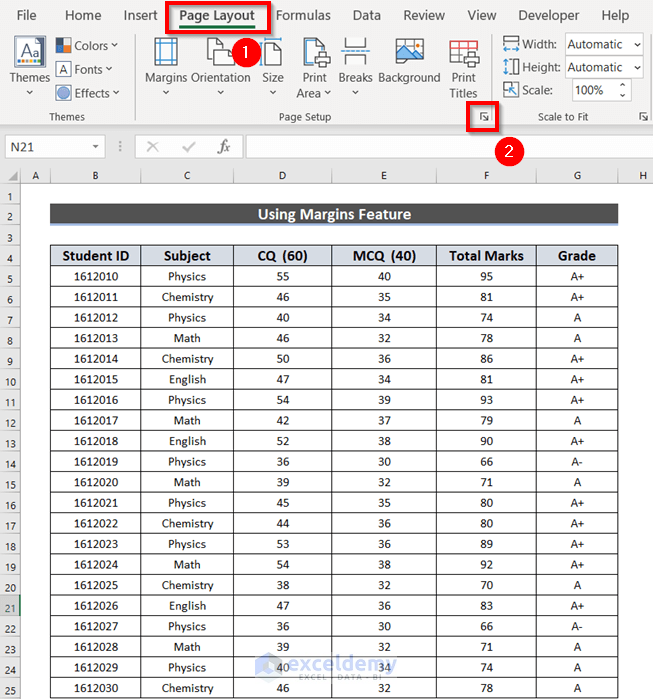653x699 pixels.
Task: Click the Orientation icon
Action: (x=221, y=52)
